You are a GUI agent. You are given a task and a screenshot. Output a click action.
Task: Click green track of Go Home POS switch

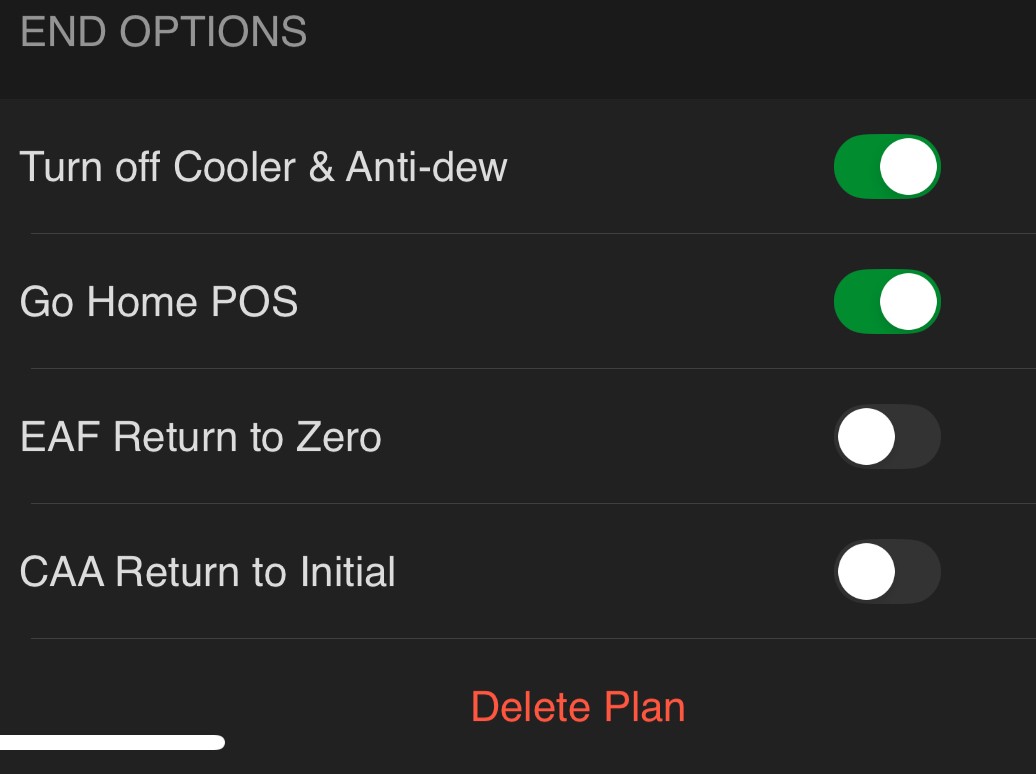[855, 301]
